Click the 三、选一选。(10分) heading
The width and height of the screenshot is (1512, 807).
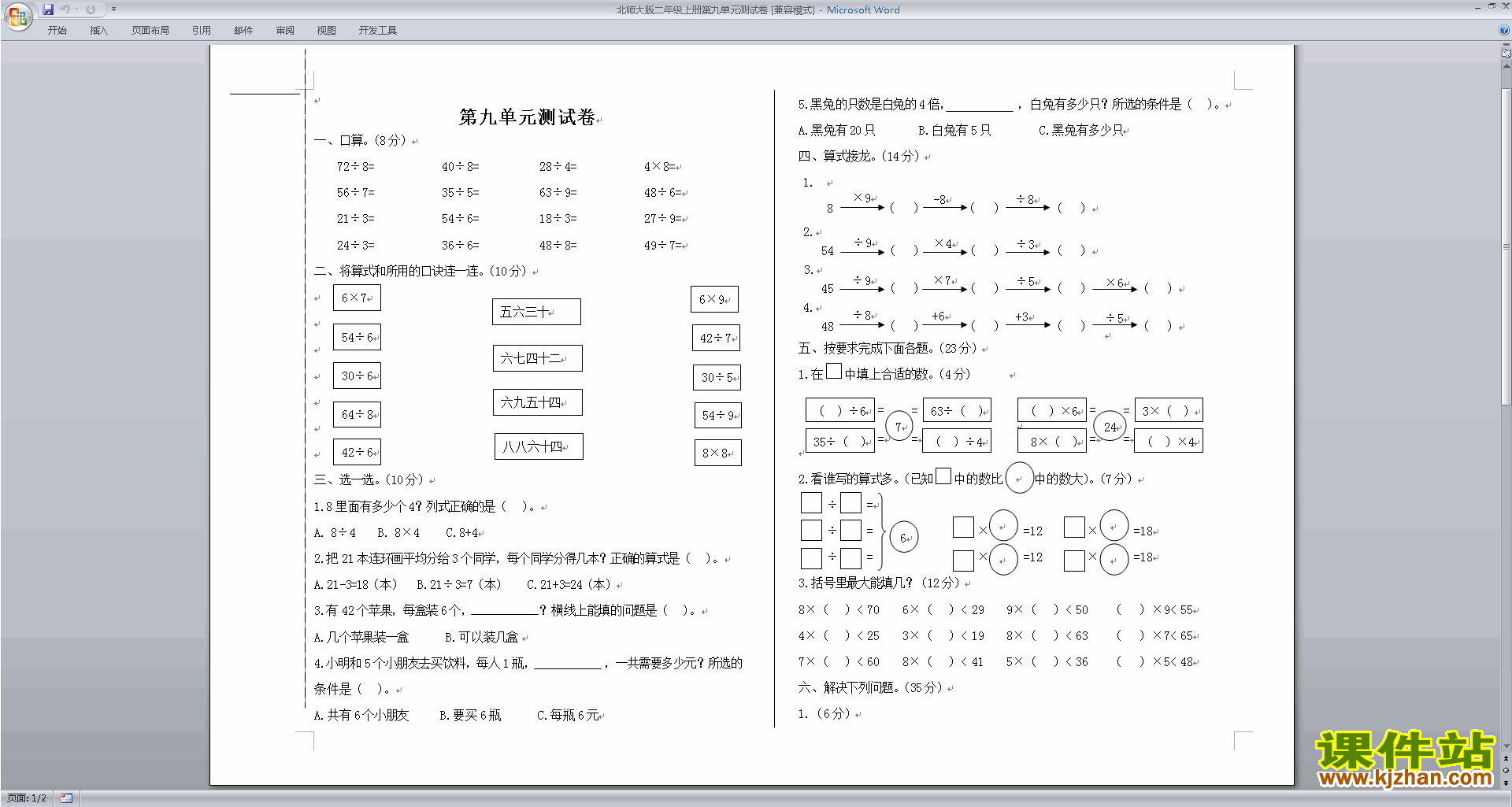pos(369,479)
